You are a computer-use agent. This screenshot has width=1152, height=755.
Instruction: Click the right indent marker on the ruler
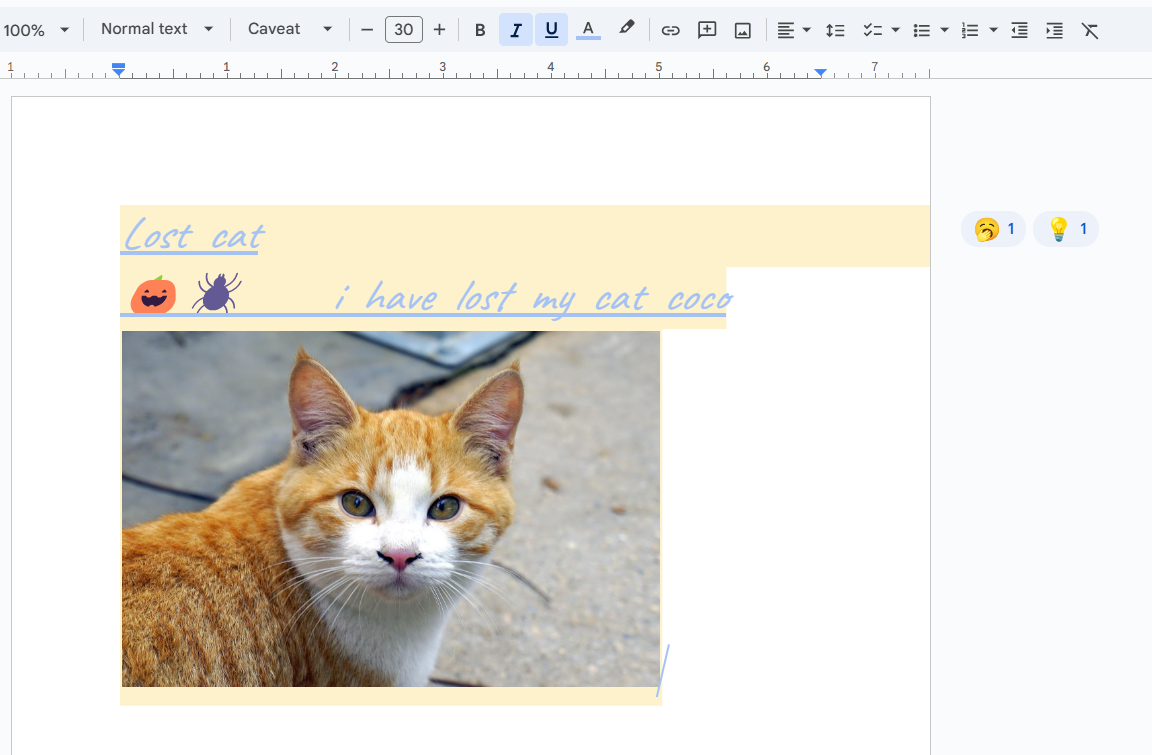[x=821, y=72]
